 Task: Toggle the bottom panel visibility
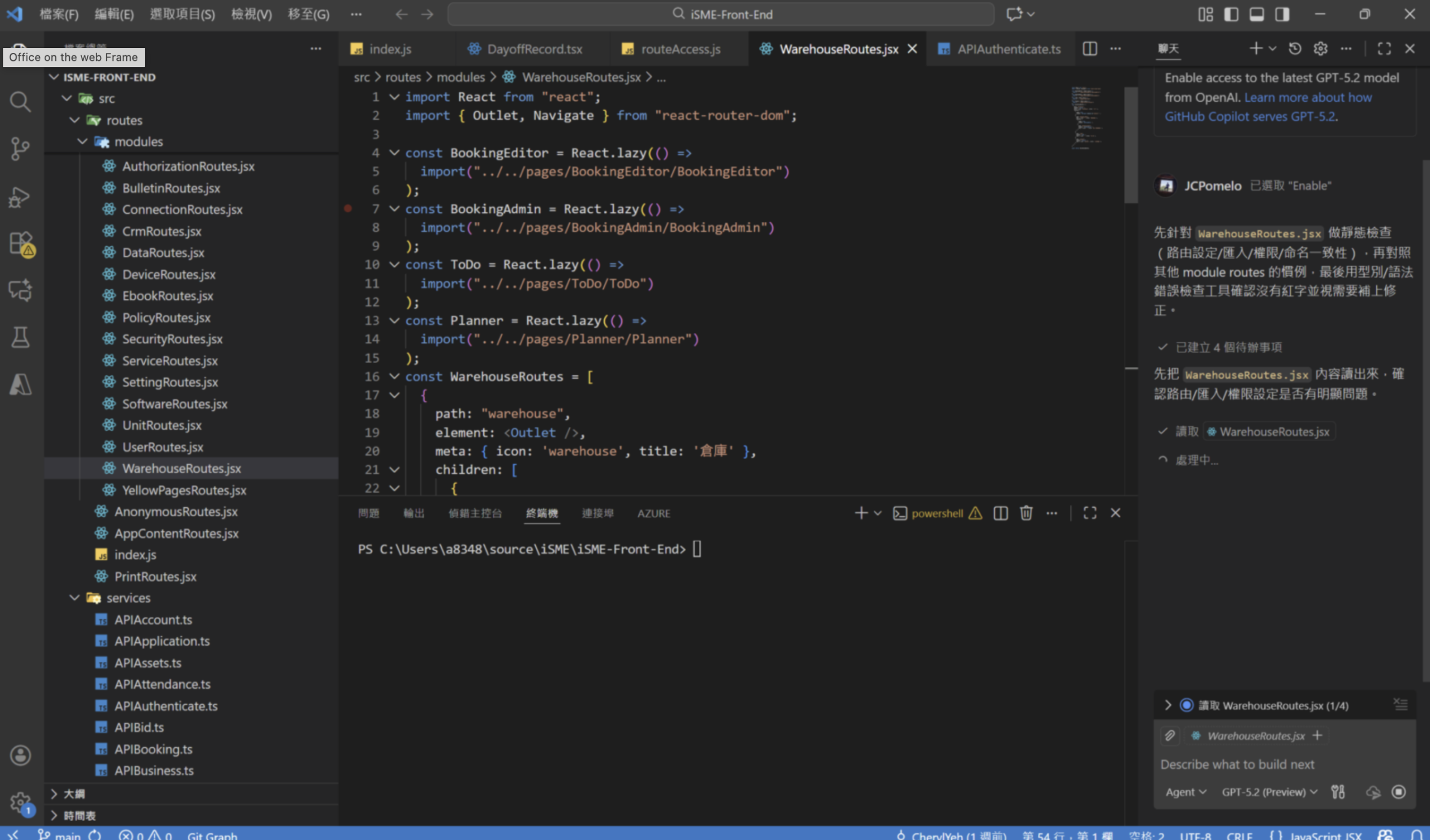[x=1256, y=14]
